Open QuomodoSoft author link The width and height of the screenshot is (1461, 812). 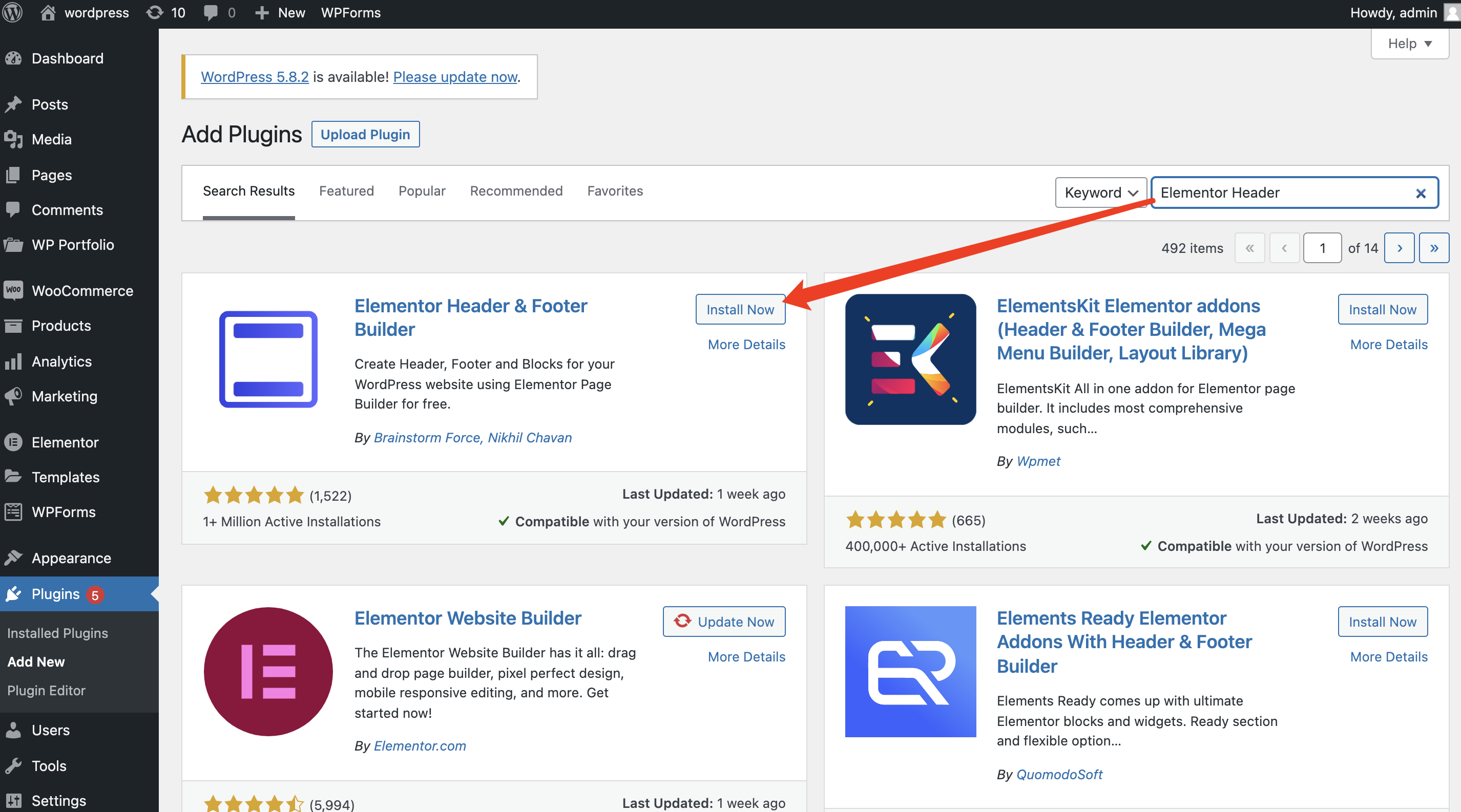(x=1059, y=775)
